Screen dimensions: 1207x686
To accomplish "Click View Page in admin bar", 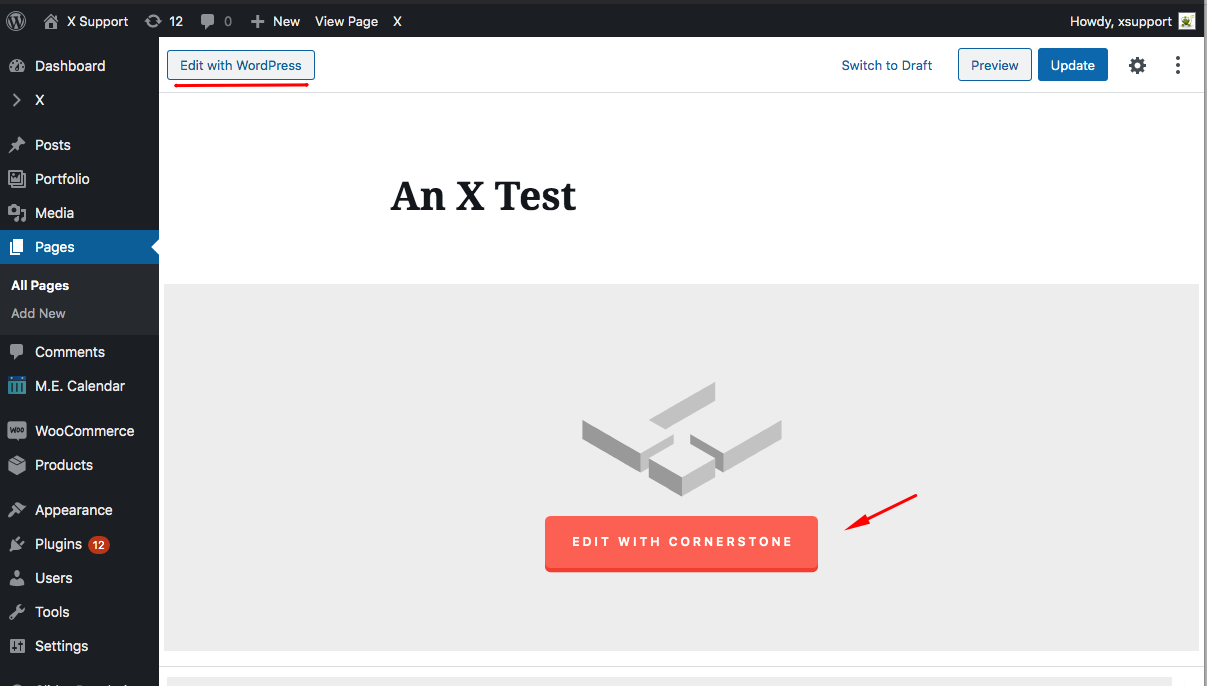I will coord(346,21).
